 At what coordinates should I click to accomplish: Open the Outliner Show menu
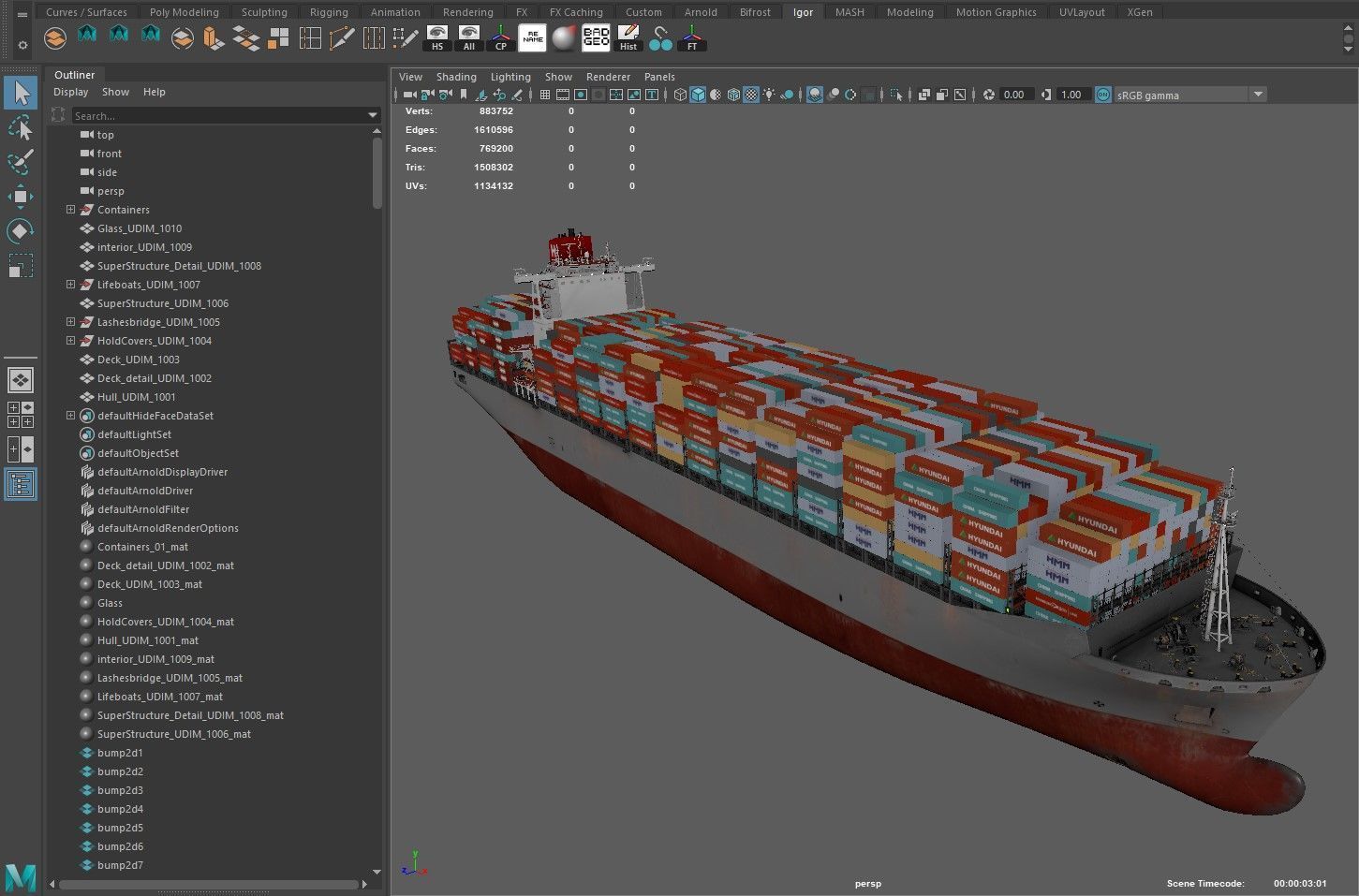click(x=115, y=92)
